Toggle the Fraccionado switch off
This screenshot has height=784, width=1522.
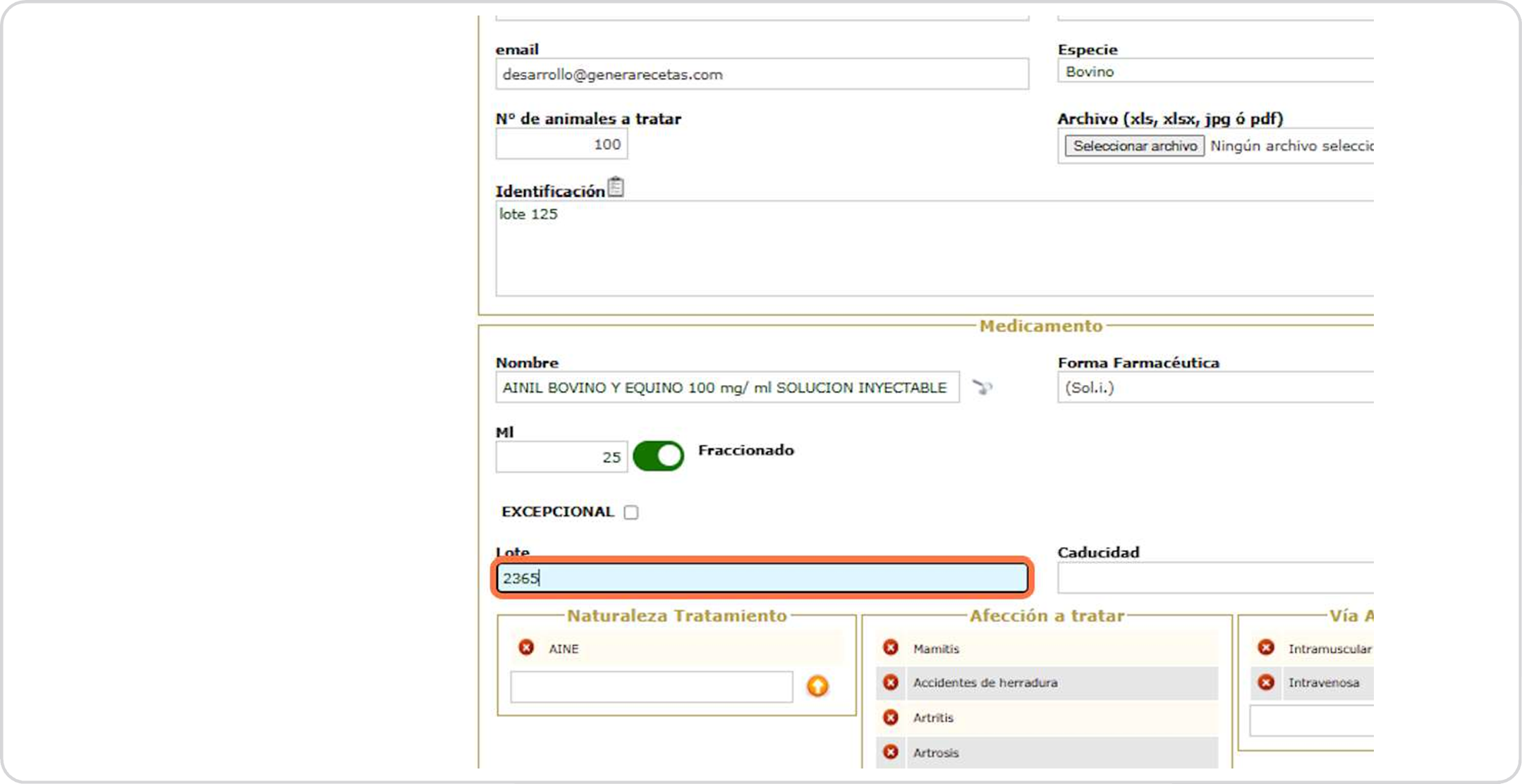pyautogui.click(x=658, y=456)
